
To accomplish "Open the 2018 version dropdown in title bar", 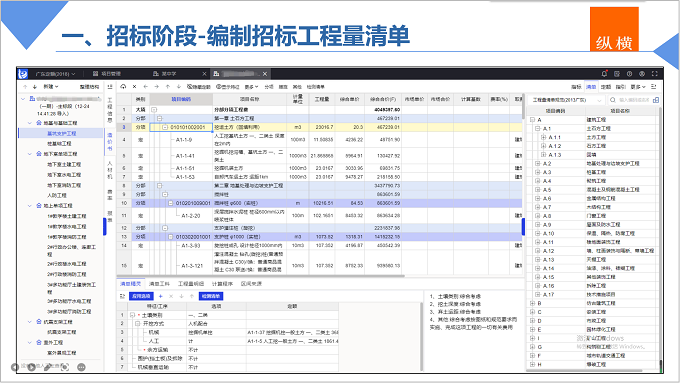I will pyautogui.click(x=55, y=74).
